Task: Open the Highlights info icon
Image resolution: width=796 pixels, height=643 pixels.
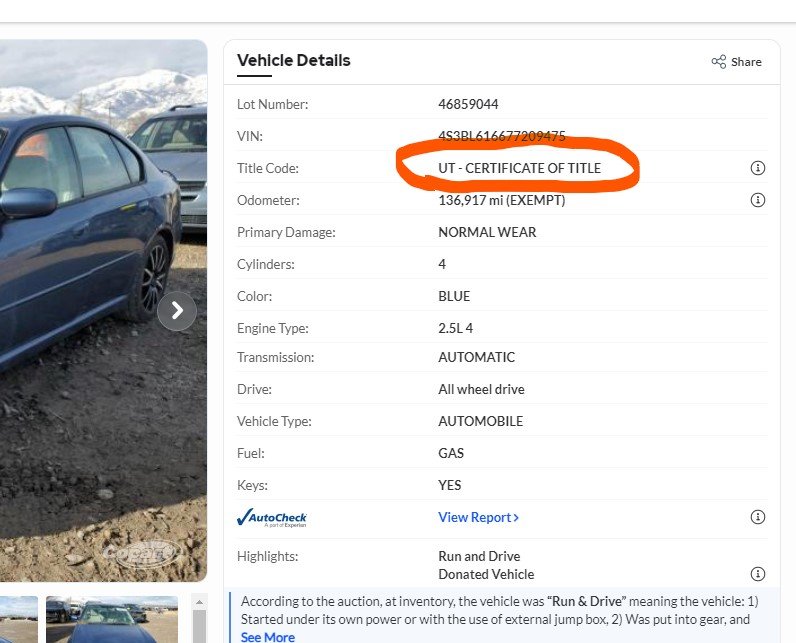Action: pos(757,574)
